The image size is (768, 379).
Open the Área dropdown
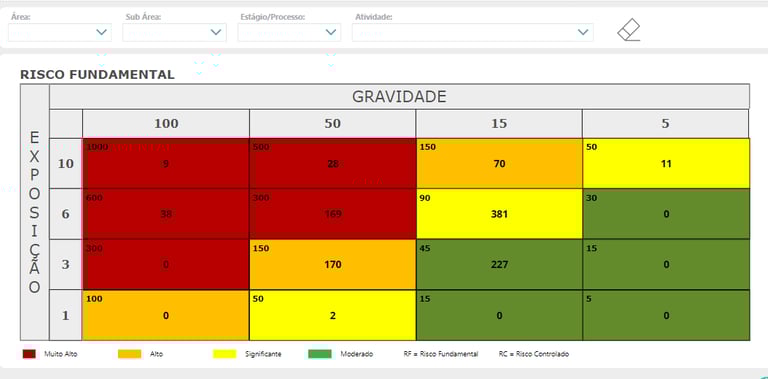[x=60, y=32]
